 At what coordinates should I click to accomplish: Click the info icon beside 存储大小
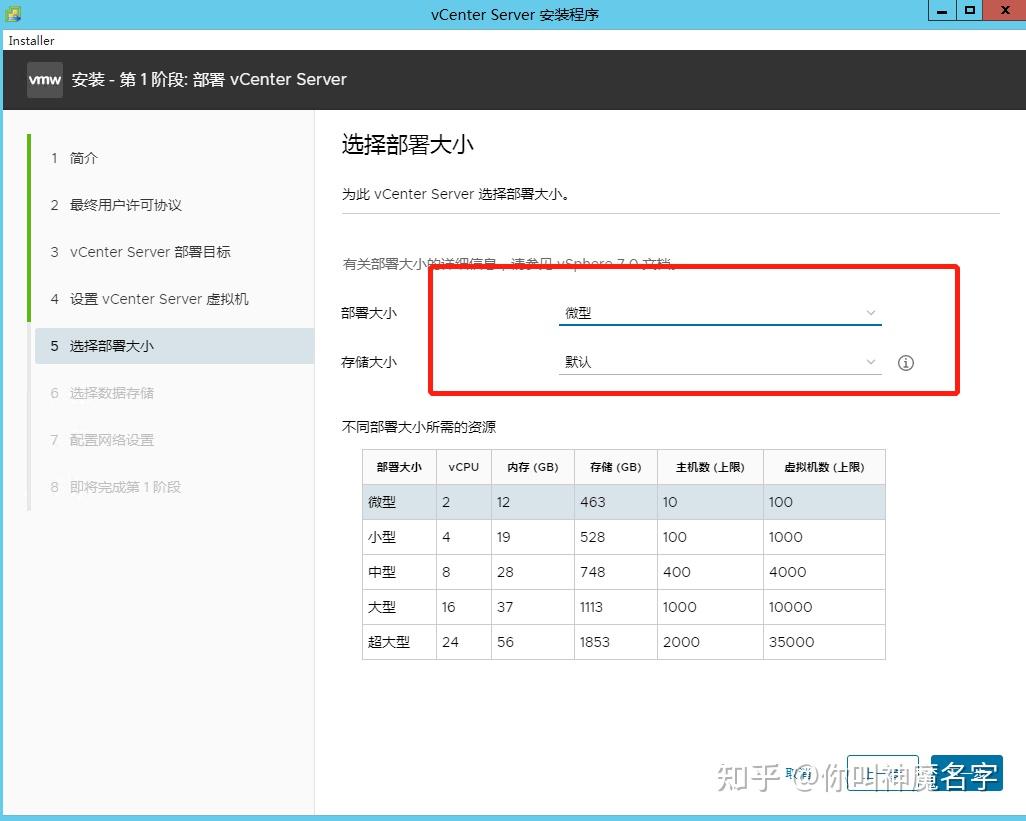coord(905,363)
